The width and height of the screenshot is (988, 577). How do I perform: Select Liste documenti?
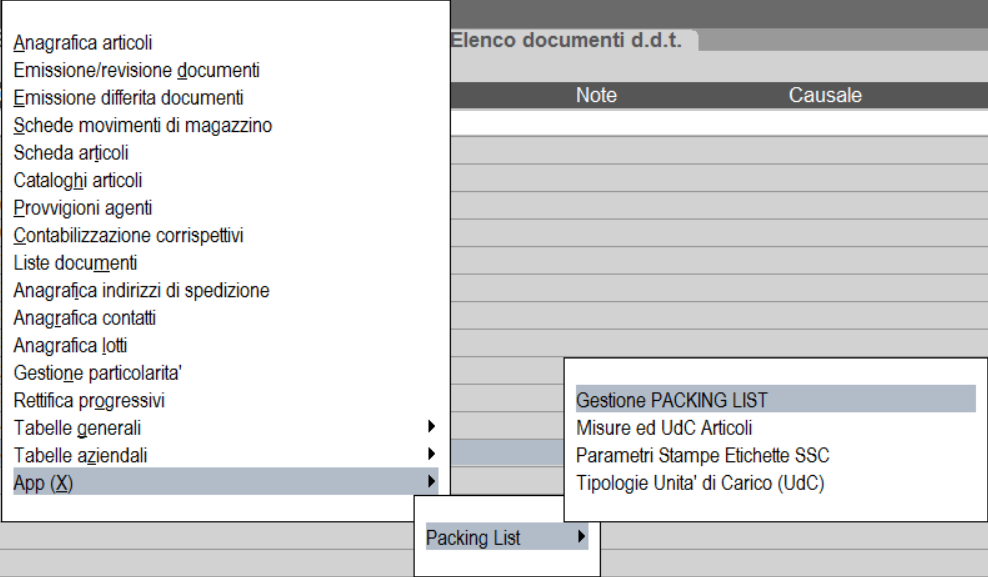click(x=76, y=264)
